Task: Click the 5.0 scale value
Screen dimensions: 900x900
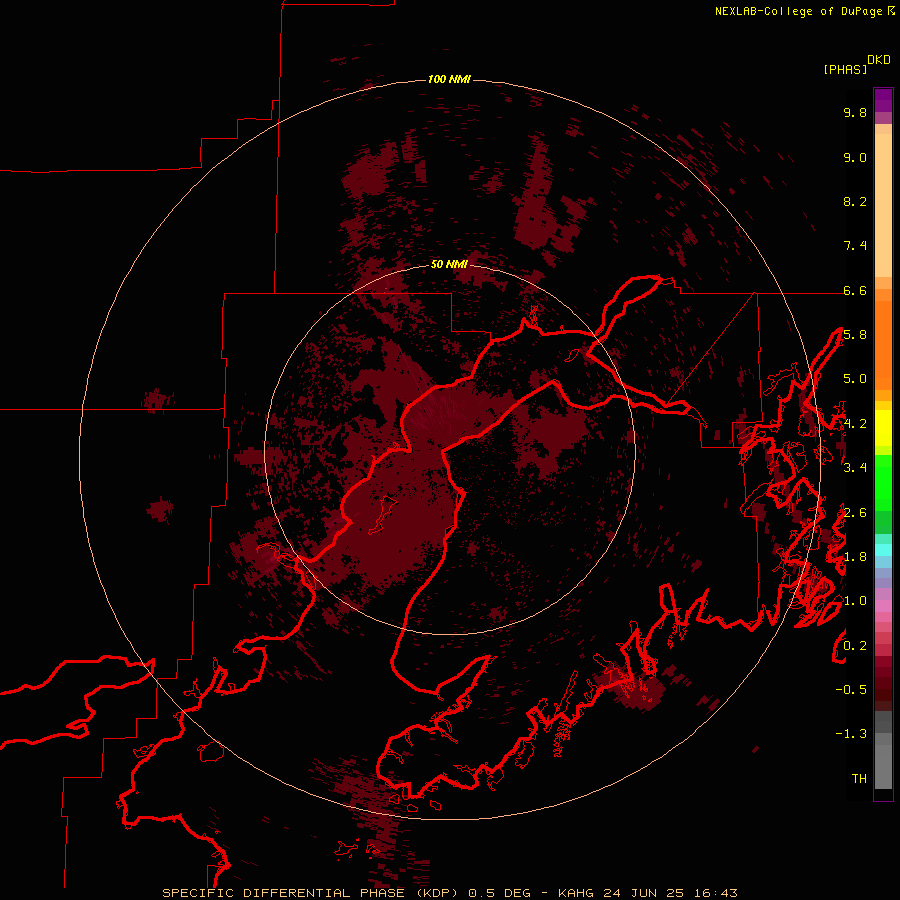Action: point(855,379)
